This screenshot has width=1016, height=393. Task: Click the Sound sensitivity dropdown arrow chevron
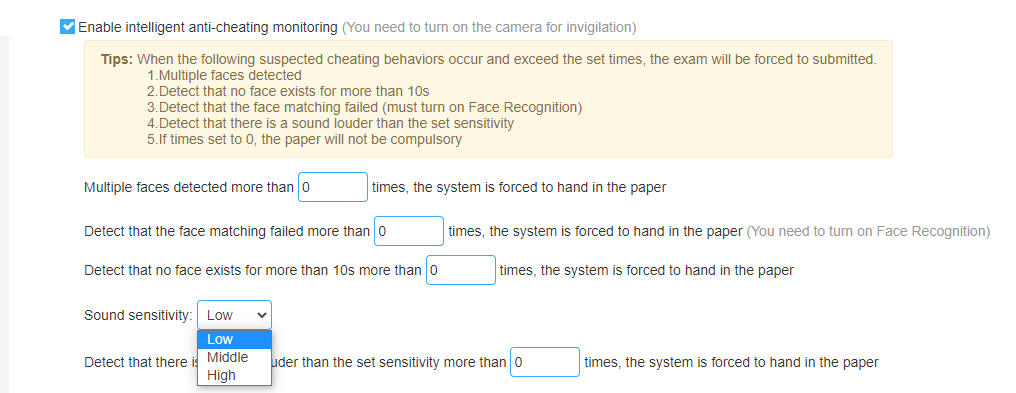tap(262, 315)
